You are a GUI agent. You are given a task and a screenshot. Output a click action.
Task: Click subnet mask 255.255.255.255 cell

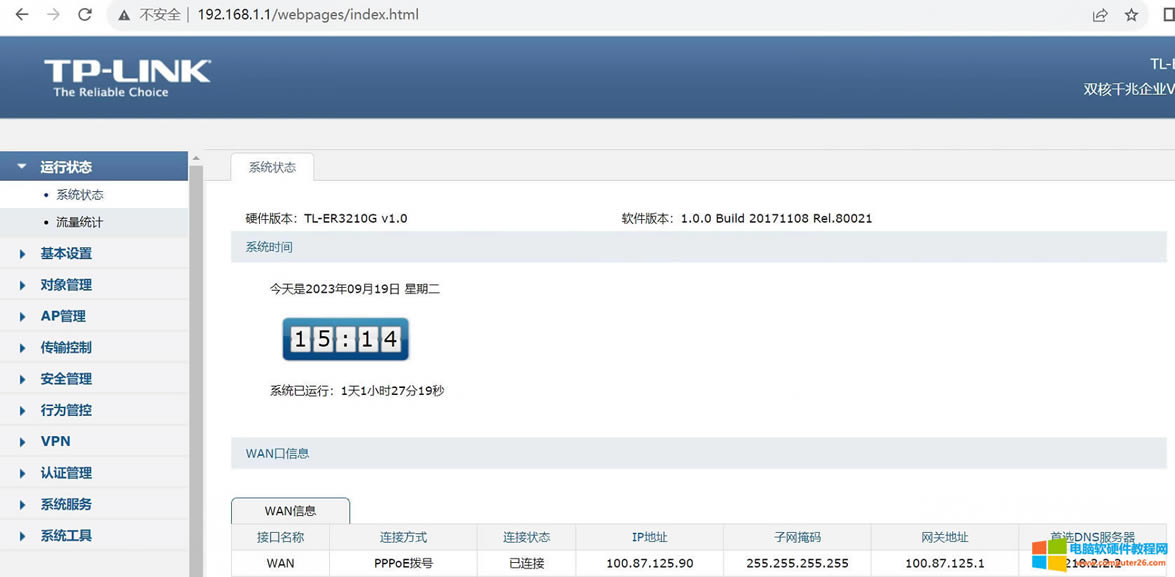797,564
